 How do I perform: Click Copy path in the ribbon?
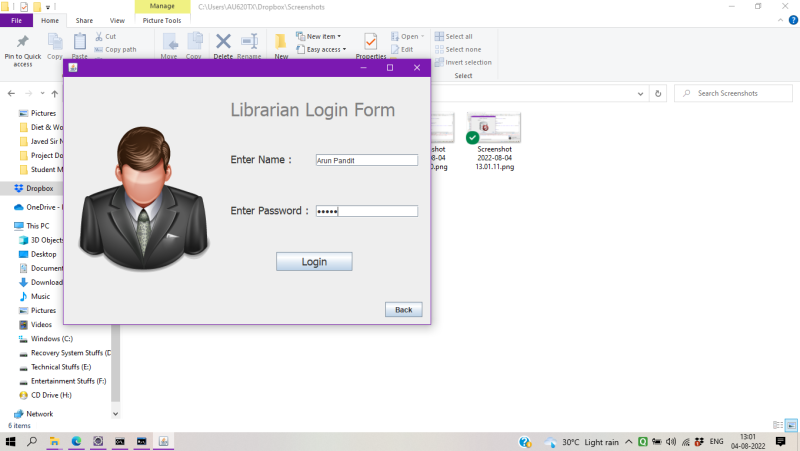click(x=115, y=49)
